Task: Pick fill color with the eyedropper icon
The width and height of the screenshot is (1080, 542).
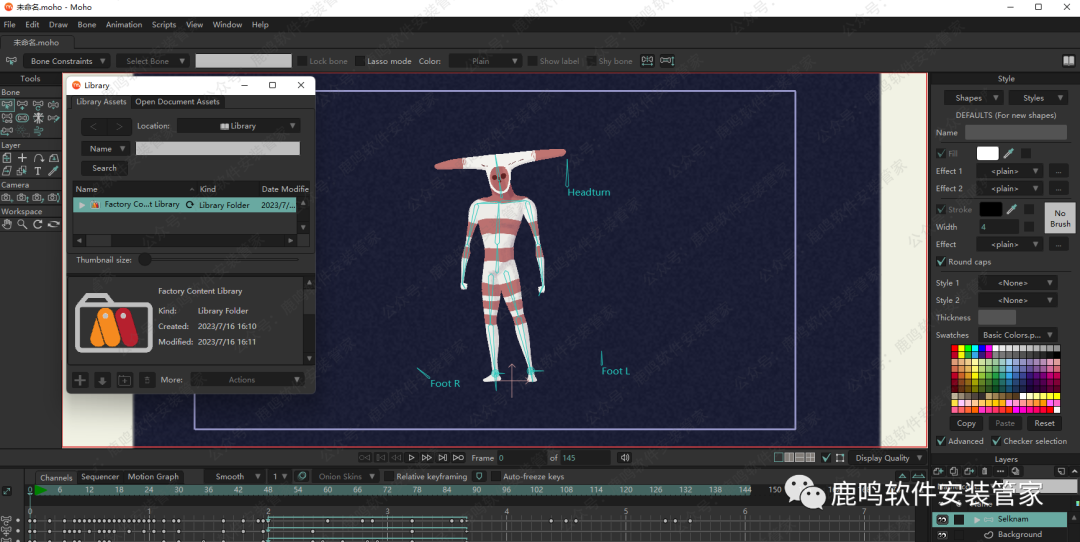Action: 1009,153
